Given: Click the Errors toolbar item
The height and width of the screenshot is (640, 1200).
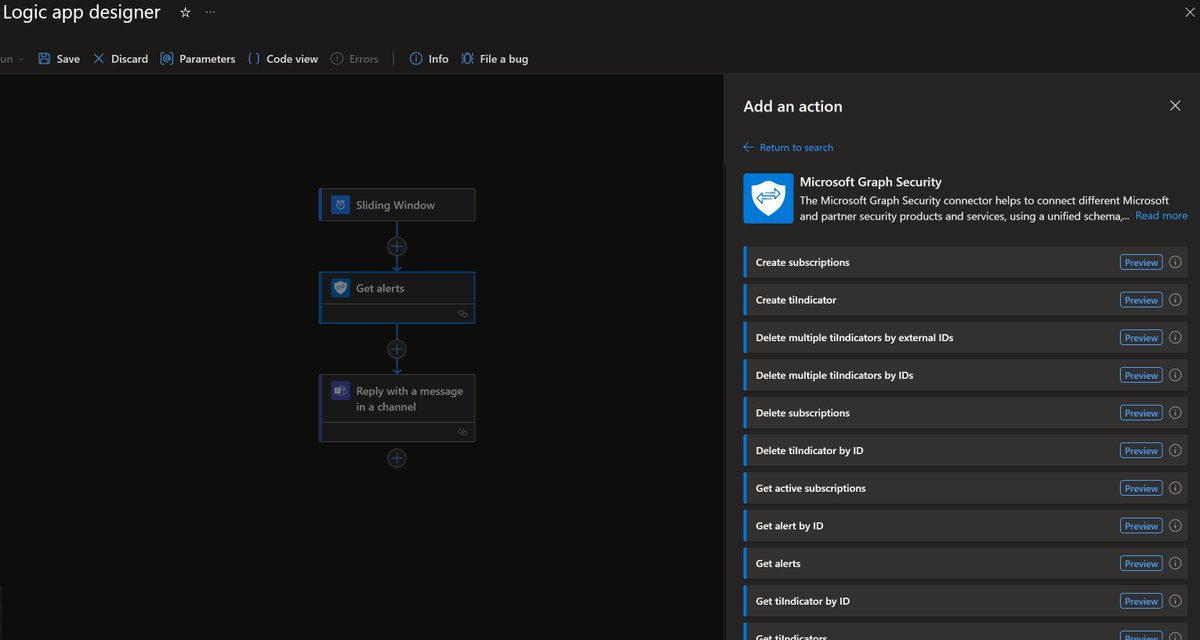Looking at the screenshot, I should 355,59.
